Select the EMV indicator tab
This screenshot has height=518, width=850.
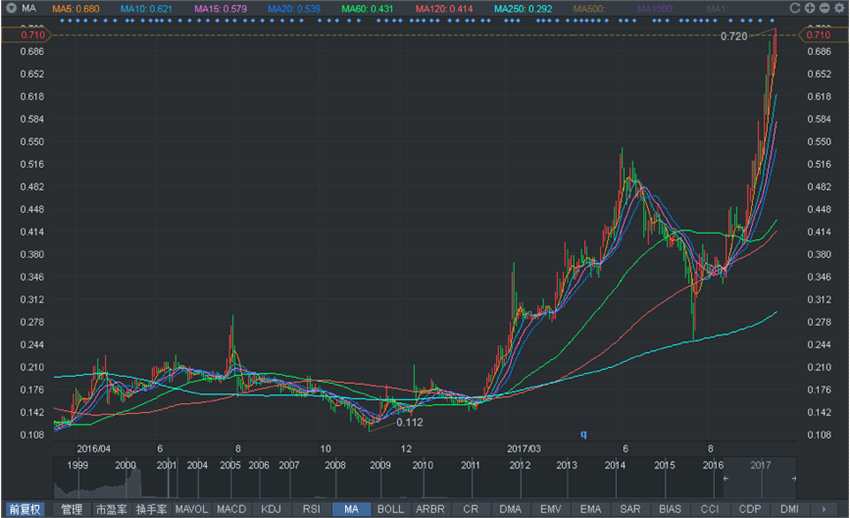tap(550, 509)
